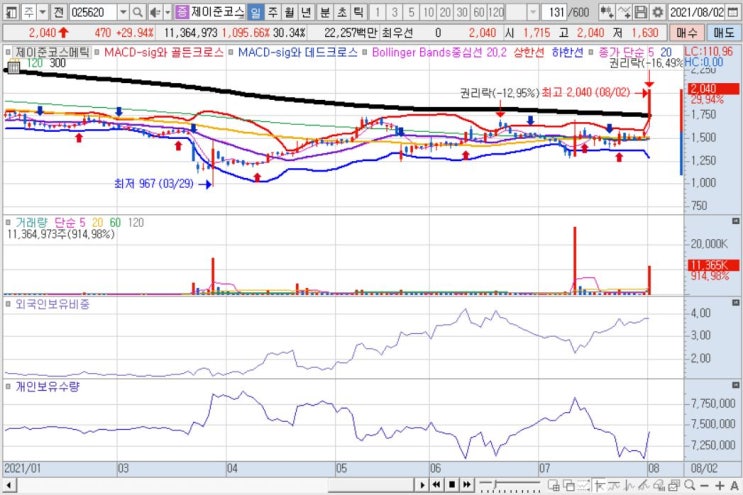Click the rewind replay button

pos(436,485)
